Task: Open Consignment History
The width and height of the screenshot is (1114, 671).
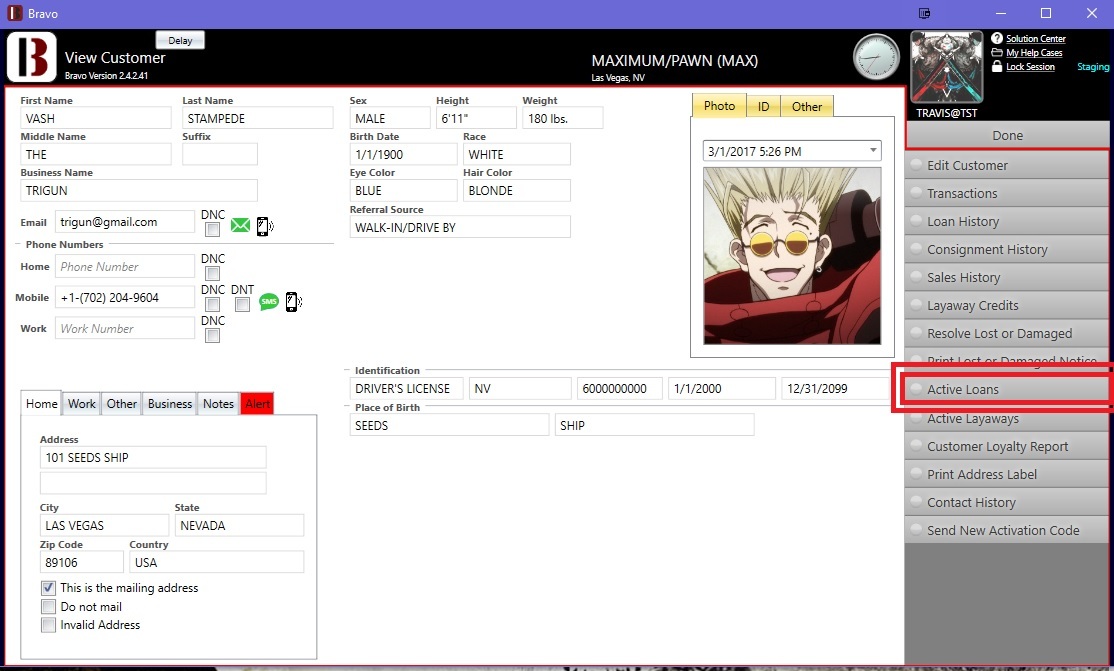Action: point(1007,249)
